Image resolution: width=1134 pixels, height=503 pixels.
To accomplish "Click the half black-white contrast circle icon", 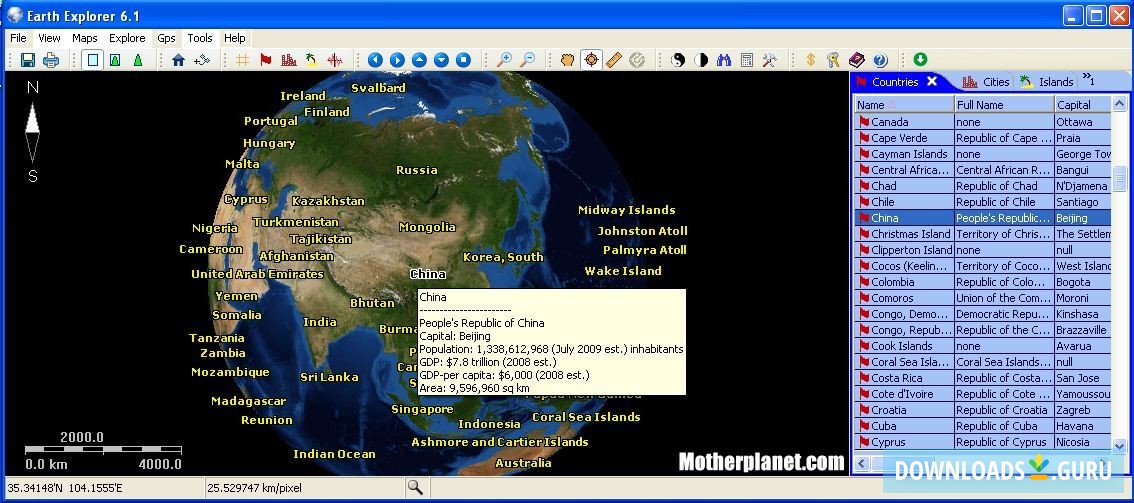I will [x=701, y=60].
